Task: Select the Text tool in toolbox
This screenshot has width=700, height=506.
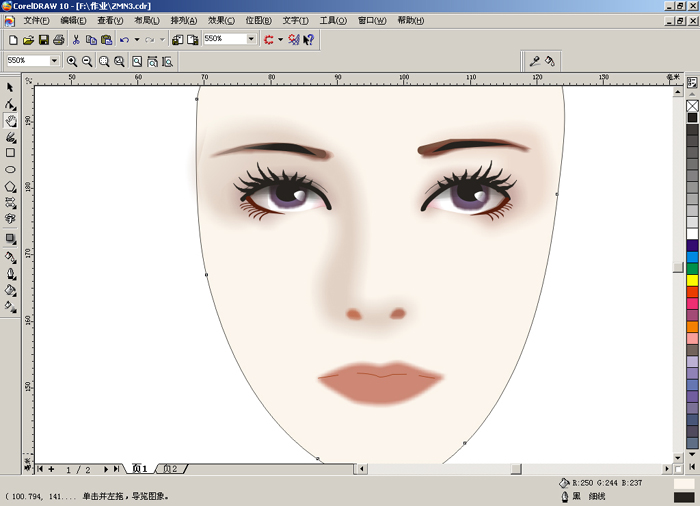Action: coord(10,218)
